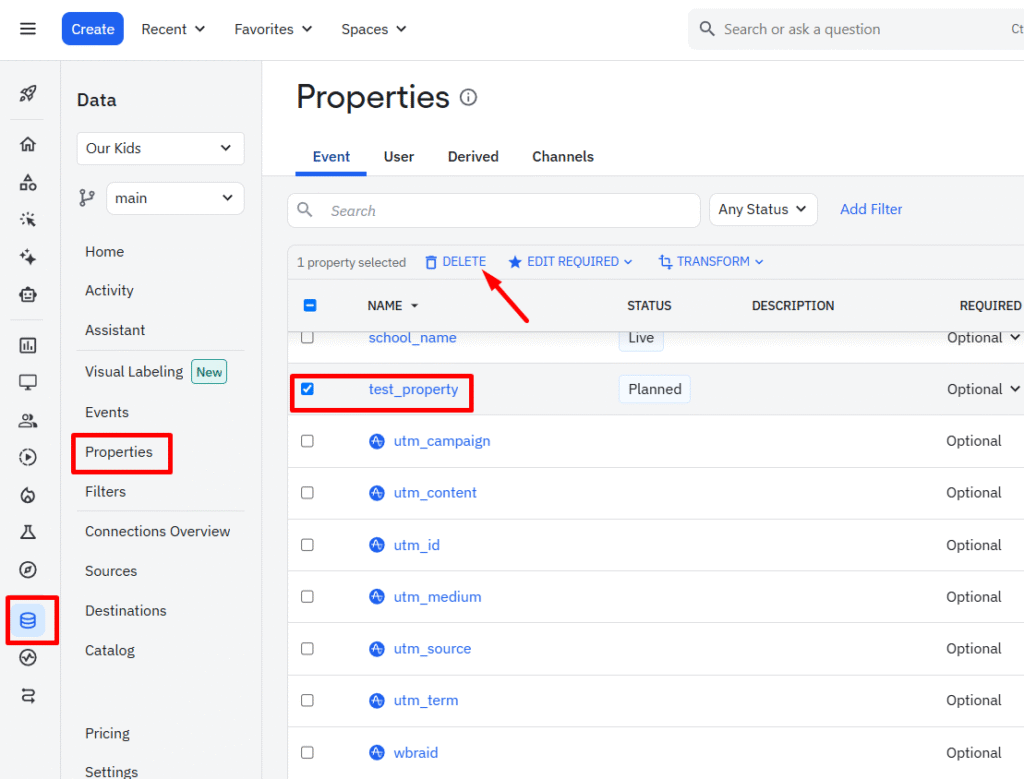Go to the home icon in the sidebar
This screenshot has width=1024, height=779.
pos(28,144)
